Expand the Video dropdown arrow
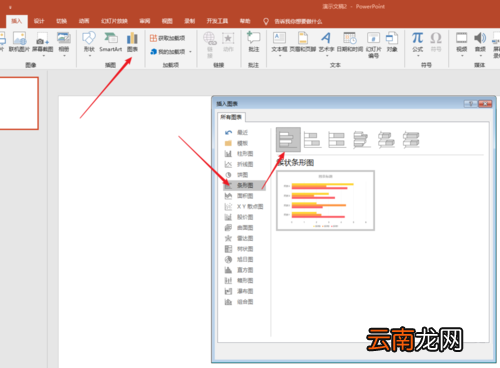Screen dimensions: 500x368 462,56
